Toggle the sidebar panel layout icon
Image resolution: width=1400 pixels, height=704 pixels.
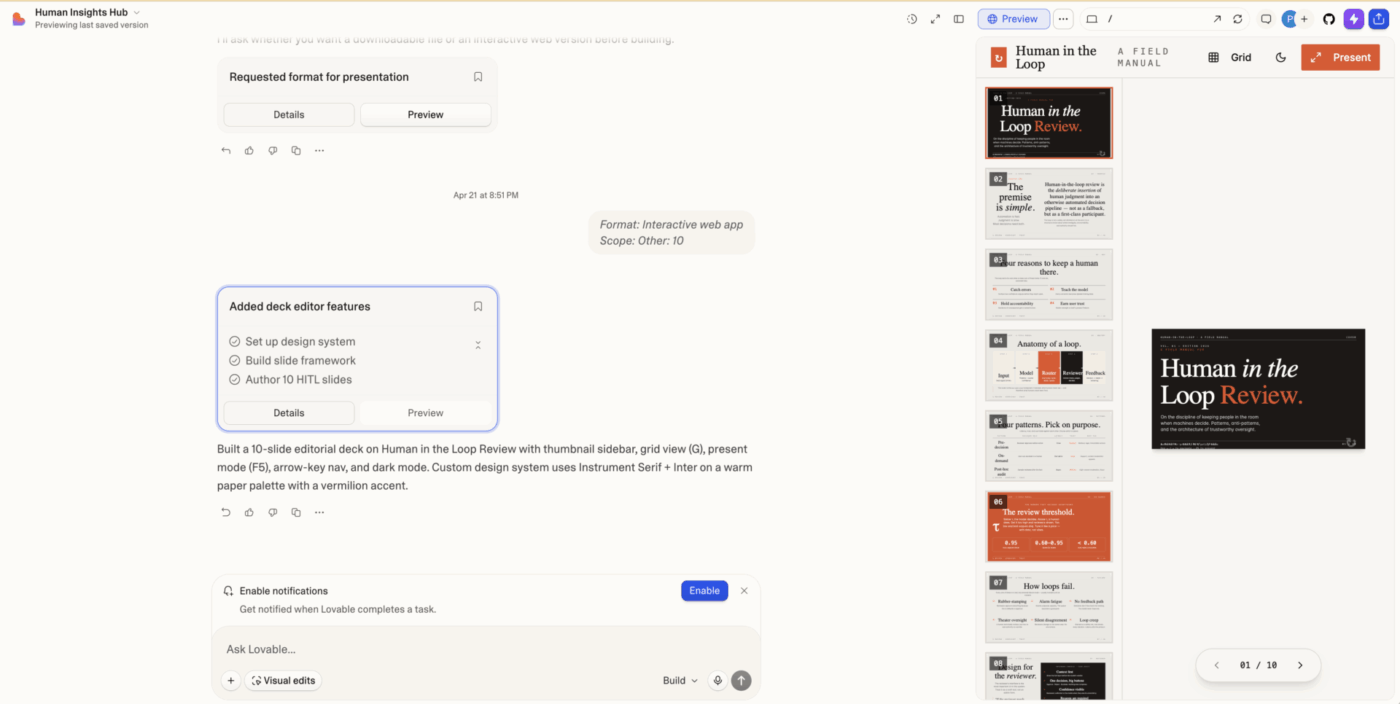click(959, 19)
